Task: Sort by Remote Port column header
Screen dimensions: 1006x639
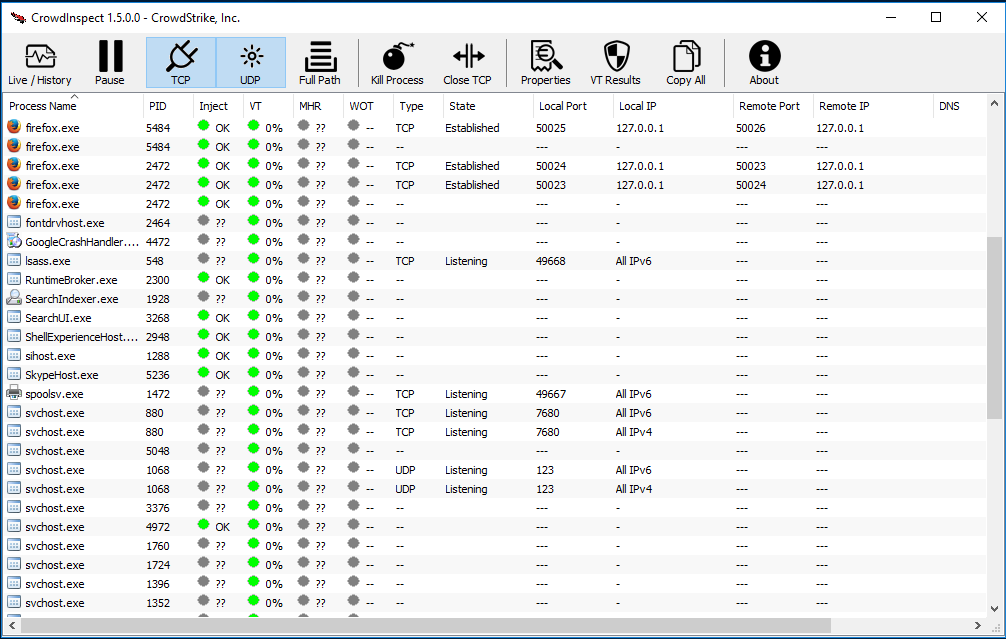Action: (x=773, y=106)
